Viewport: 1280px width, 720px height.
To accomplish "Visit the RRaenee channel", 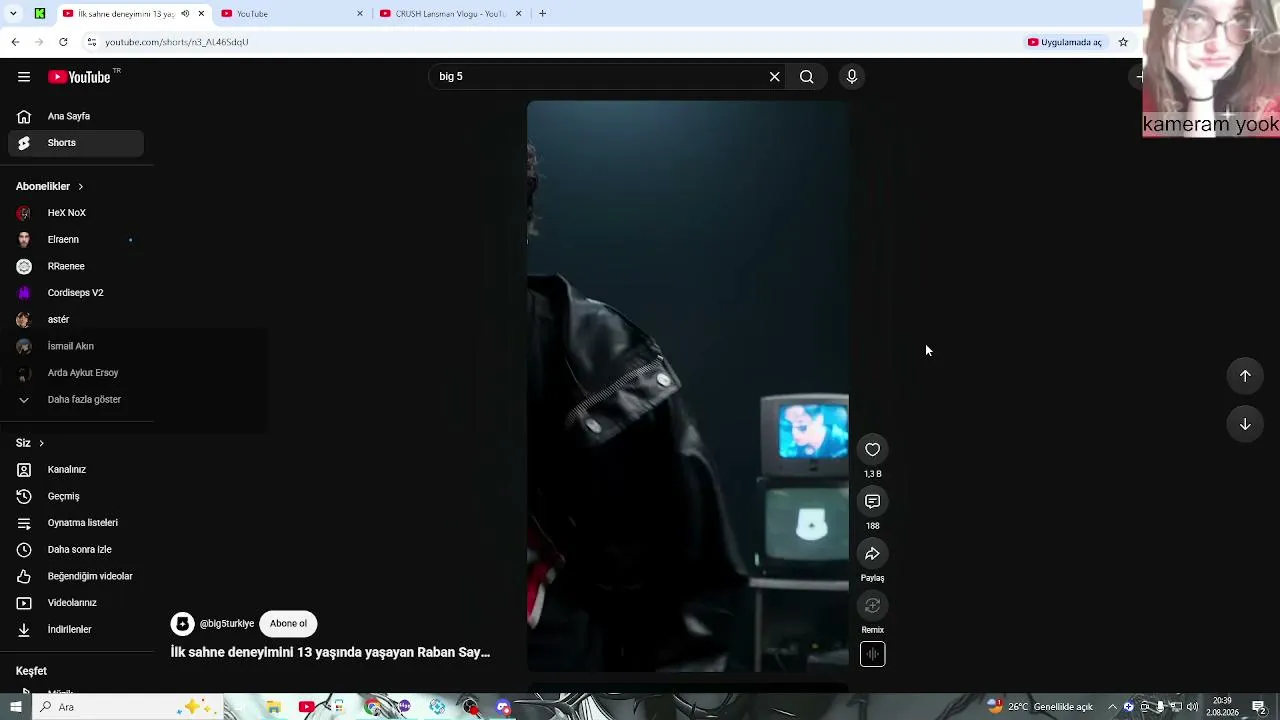I will (x=76, y=266).
